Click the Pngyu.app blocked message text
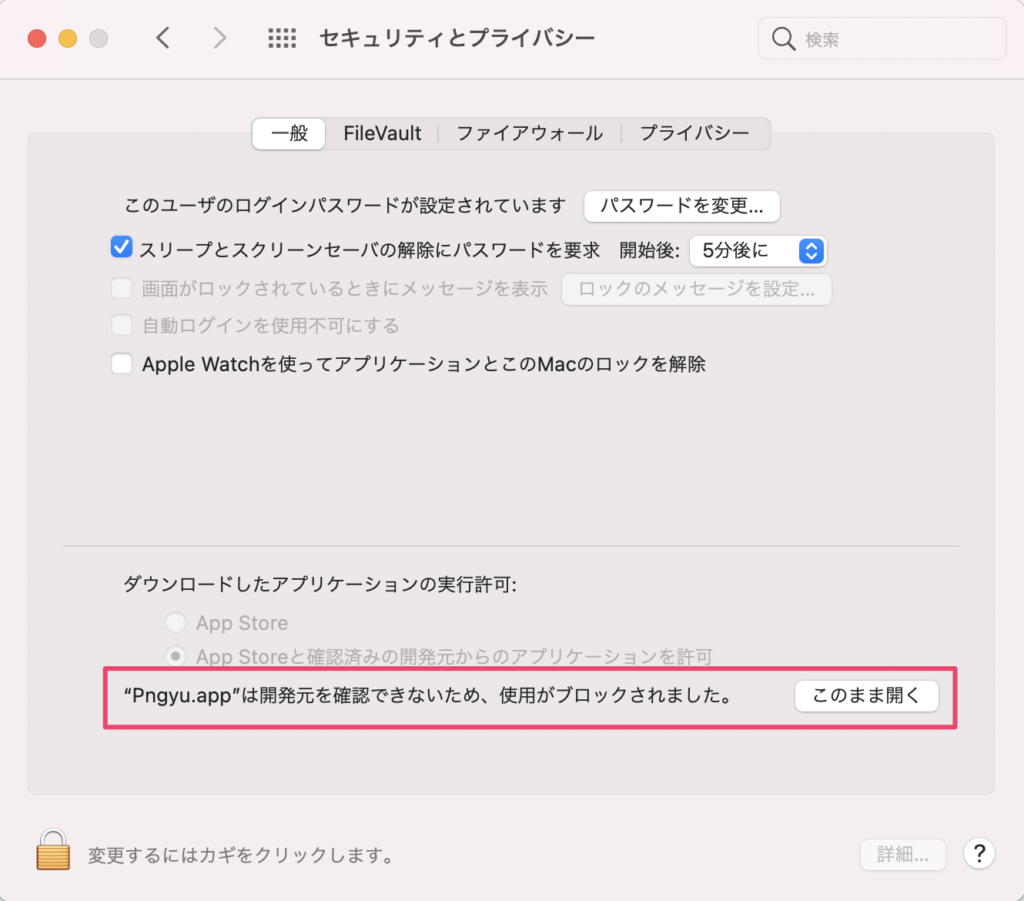 [429, 696]
